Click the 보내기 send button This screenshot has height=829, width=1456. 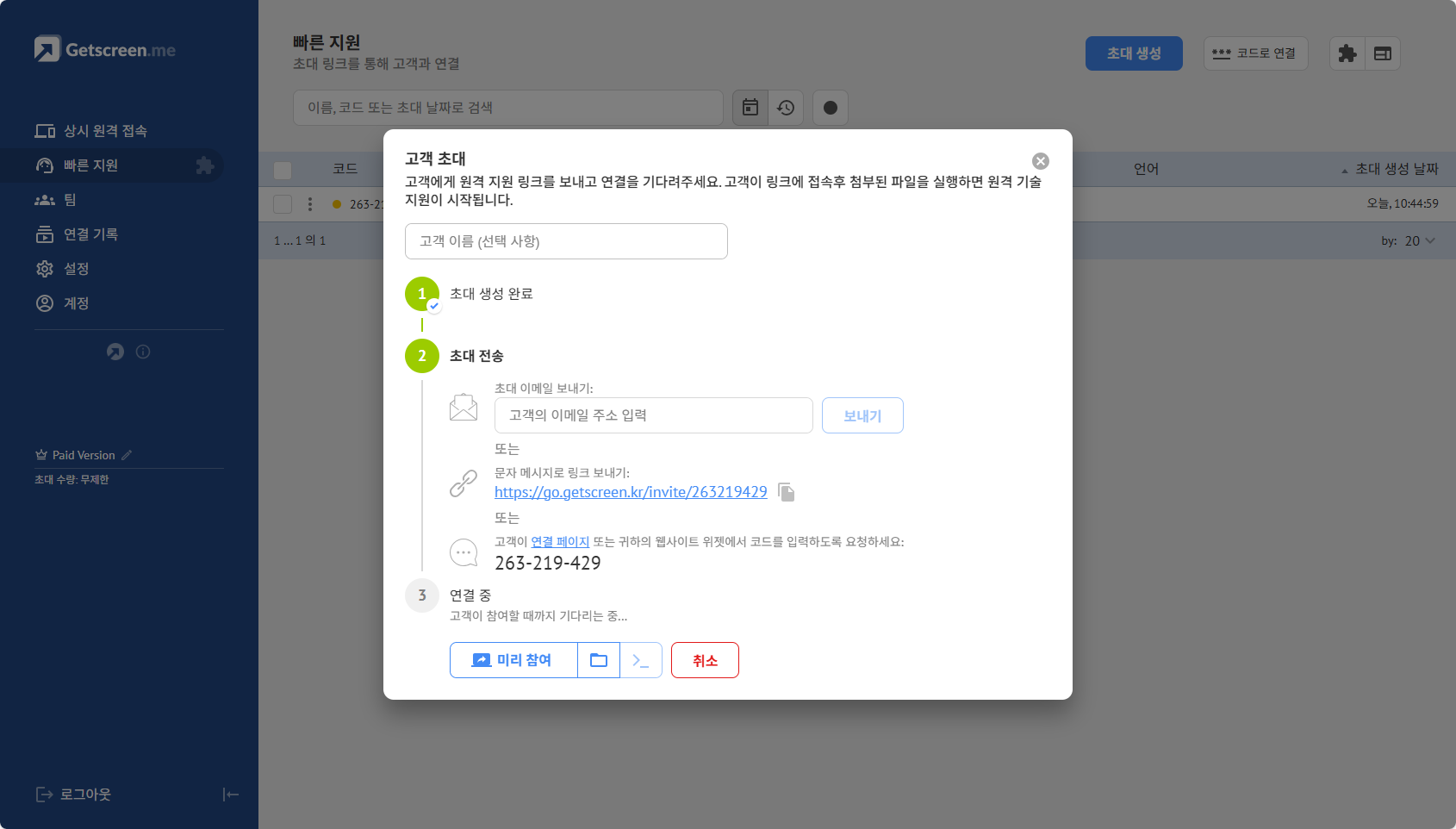click(862, 415)
